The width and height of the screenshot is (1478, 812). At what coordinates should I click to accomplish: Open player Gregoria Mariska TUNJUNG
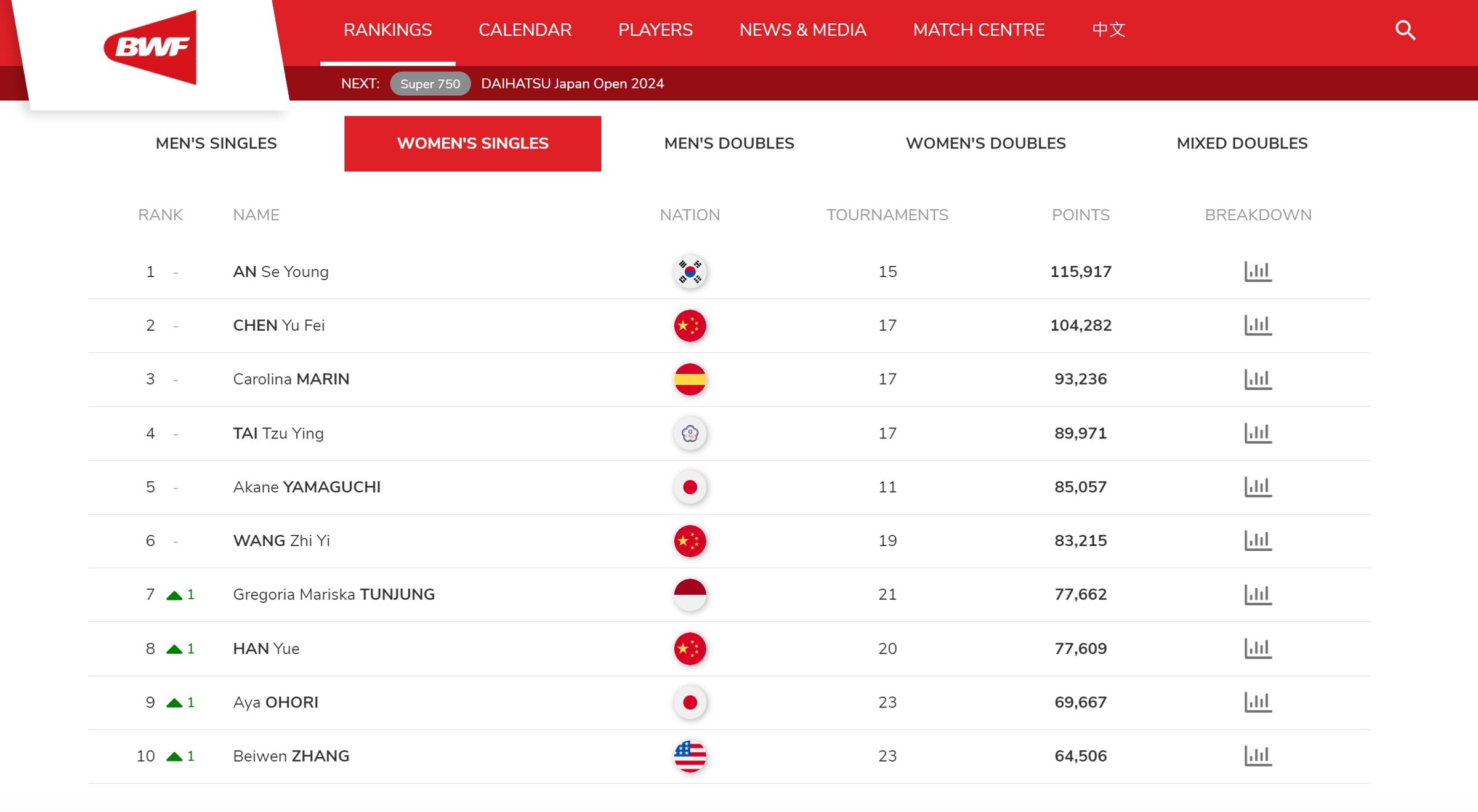pyautogui.click(x=334, y=595)
